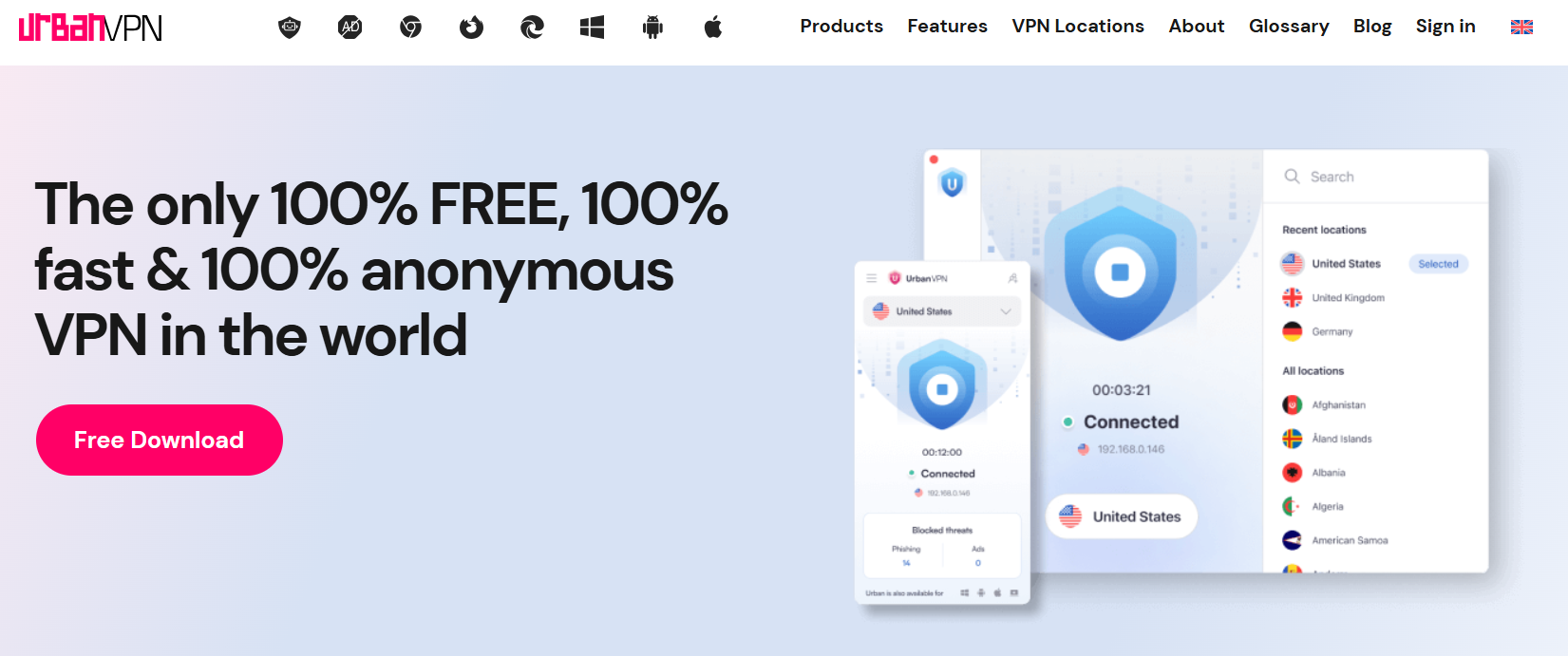This screenshot has width=1568, height=656.
Task: Click the Search field in app preview
Action: pyautogui.click(x=1375, y=177)
